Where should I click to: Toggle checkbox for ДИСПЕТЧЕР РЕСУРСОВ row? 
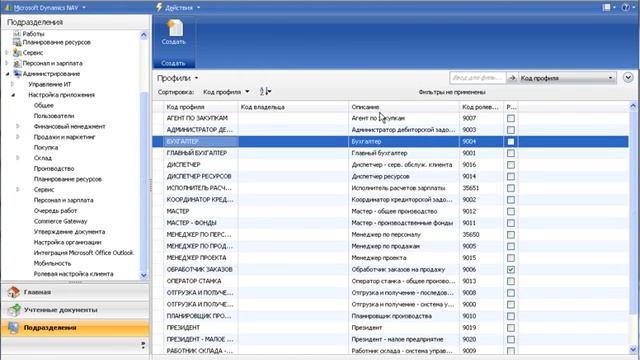coord(511,176)
